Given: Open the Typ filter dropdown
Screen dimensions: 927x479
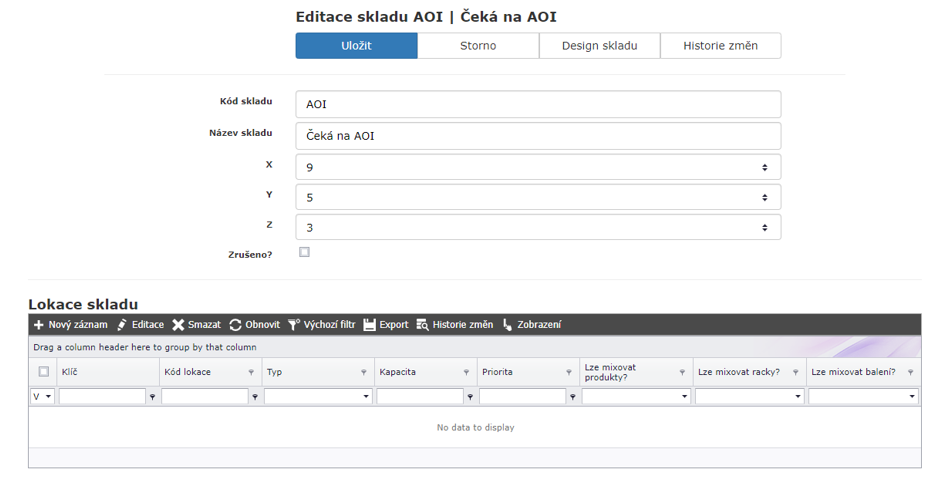Looking at the screenshot, I should (x=365, y=397).
